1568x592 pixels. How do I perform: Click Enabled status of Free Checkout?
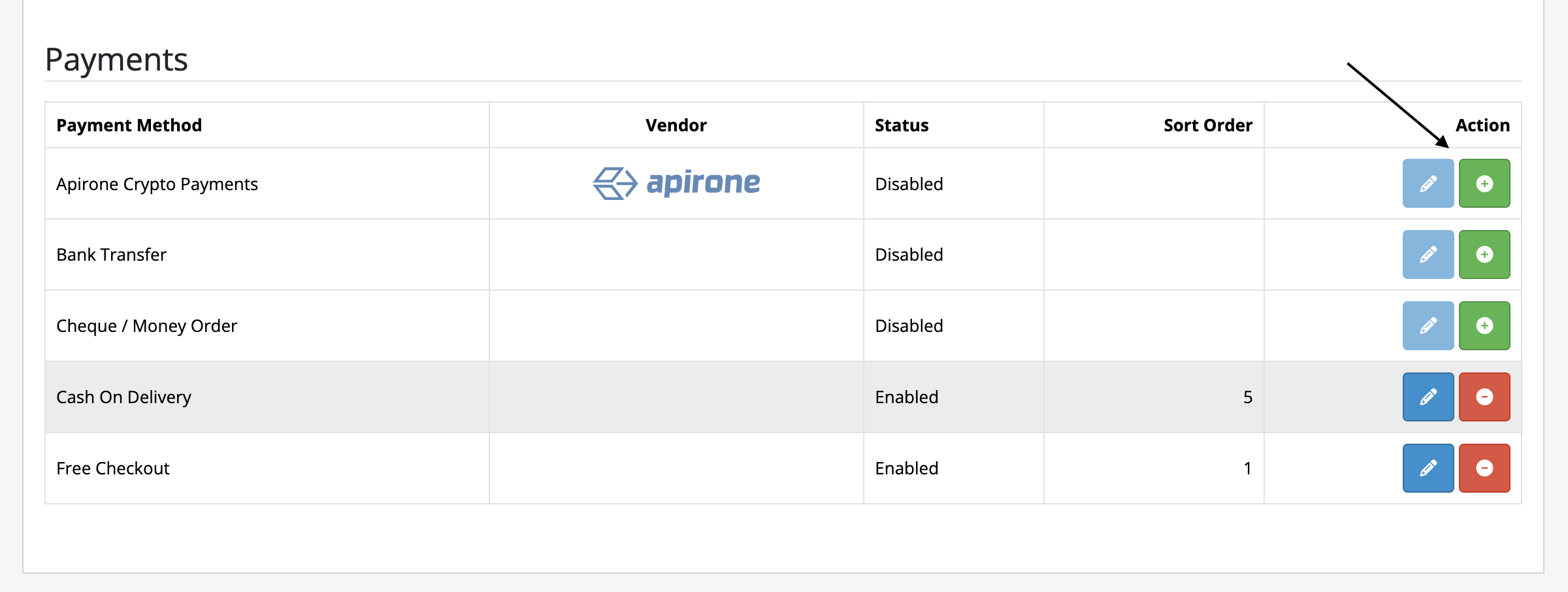tap(907, 468)
